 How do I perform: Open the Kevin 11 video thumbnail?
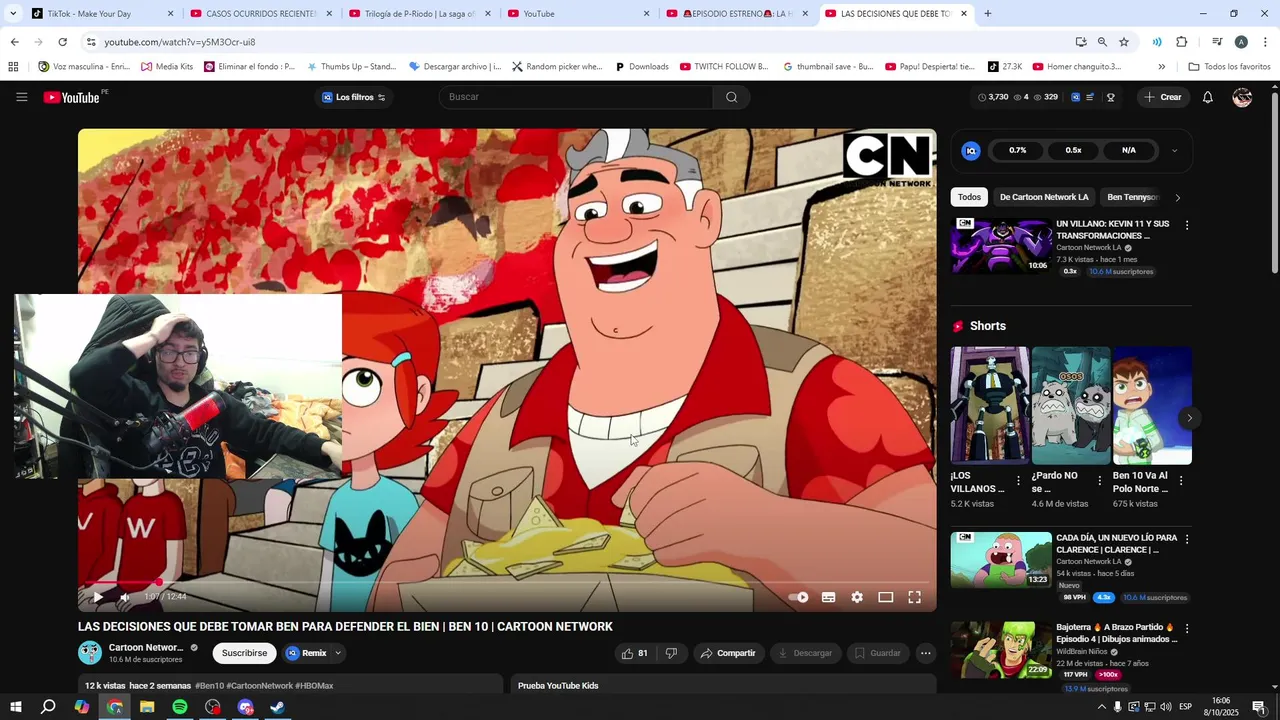coord(1001,245)
